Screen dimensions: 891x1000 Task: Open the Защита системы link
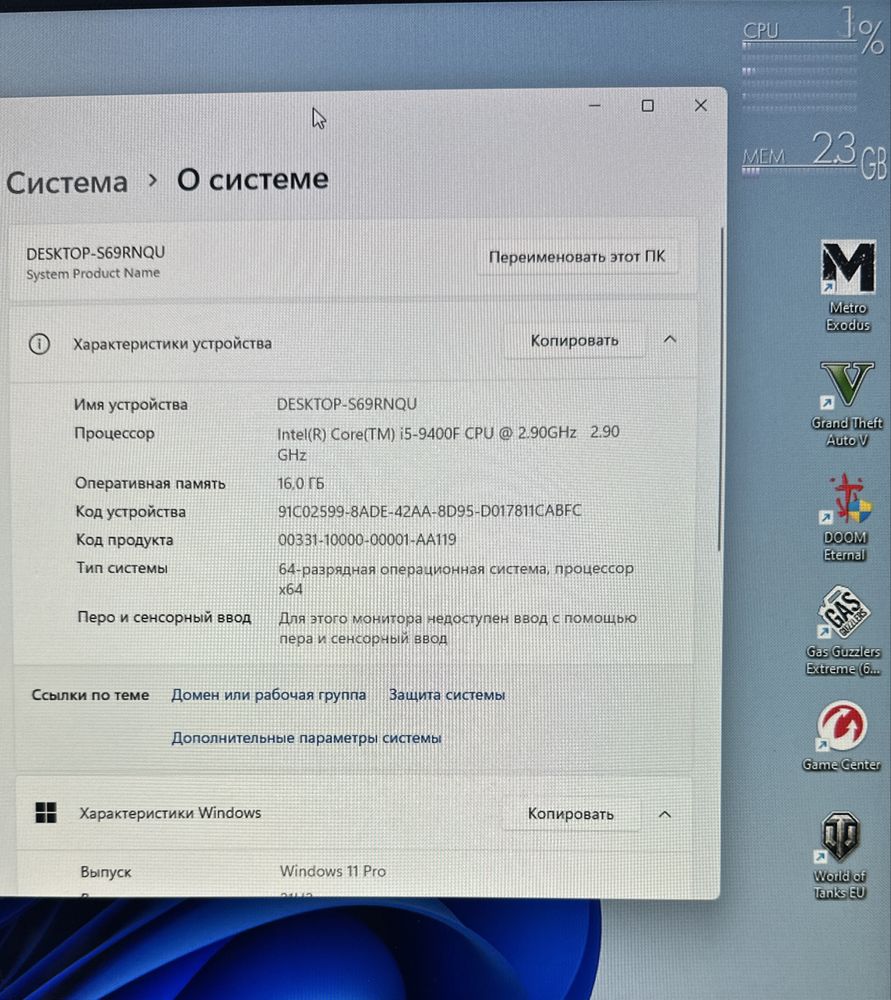pos(447,695)
